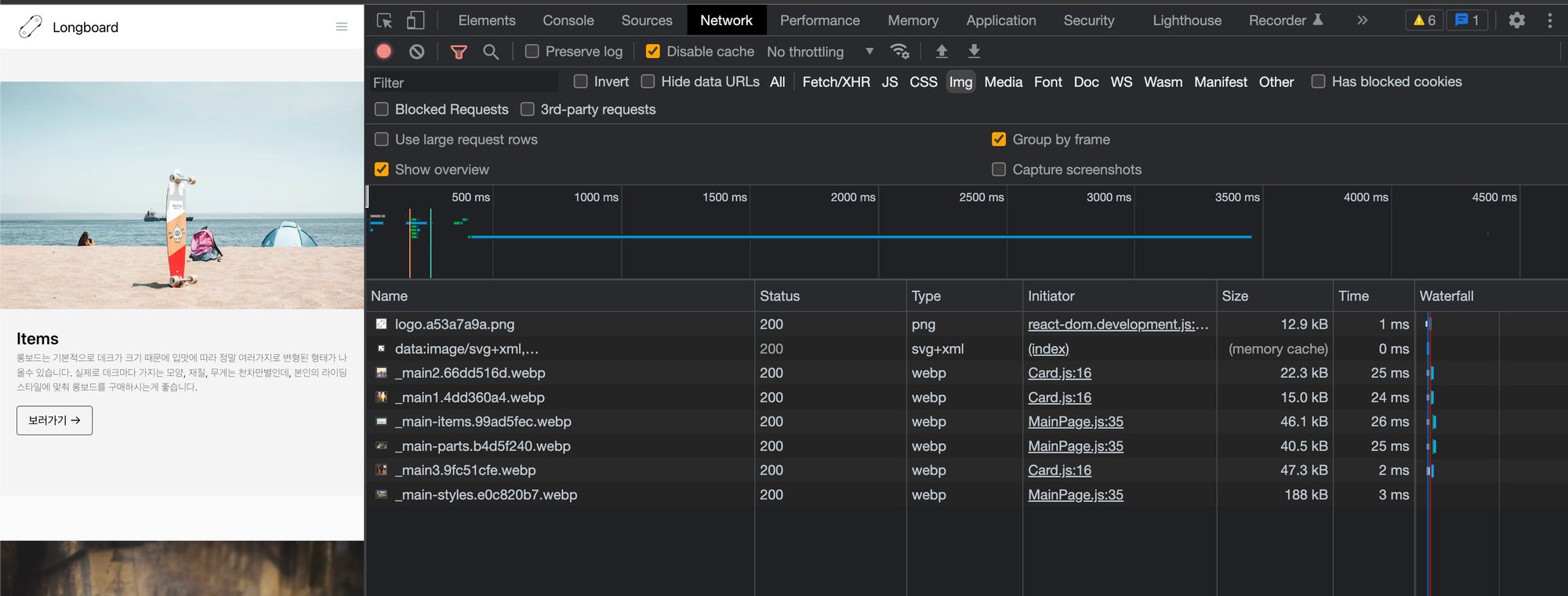Show the issues count badge

tap(1467, 20)
